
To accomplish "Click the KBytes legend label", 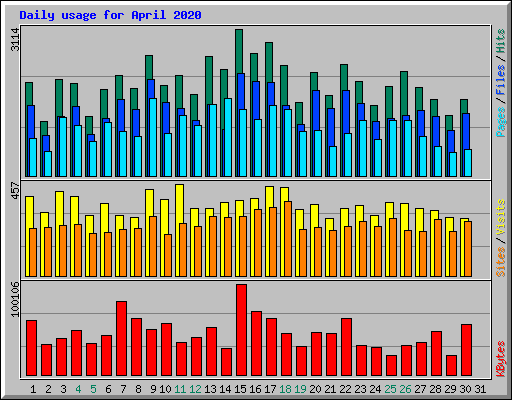I will (x=501, y=359).
